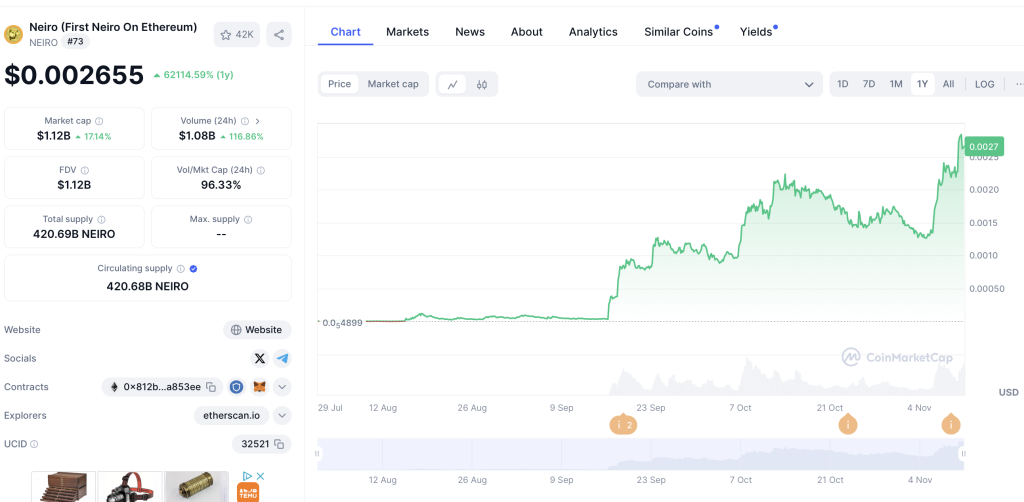Viewport: 1024px width, 502px height.
Task: Expand the Explorers dropdown chevron
Action: 282,415
